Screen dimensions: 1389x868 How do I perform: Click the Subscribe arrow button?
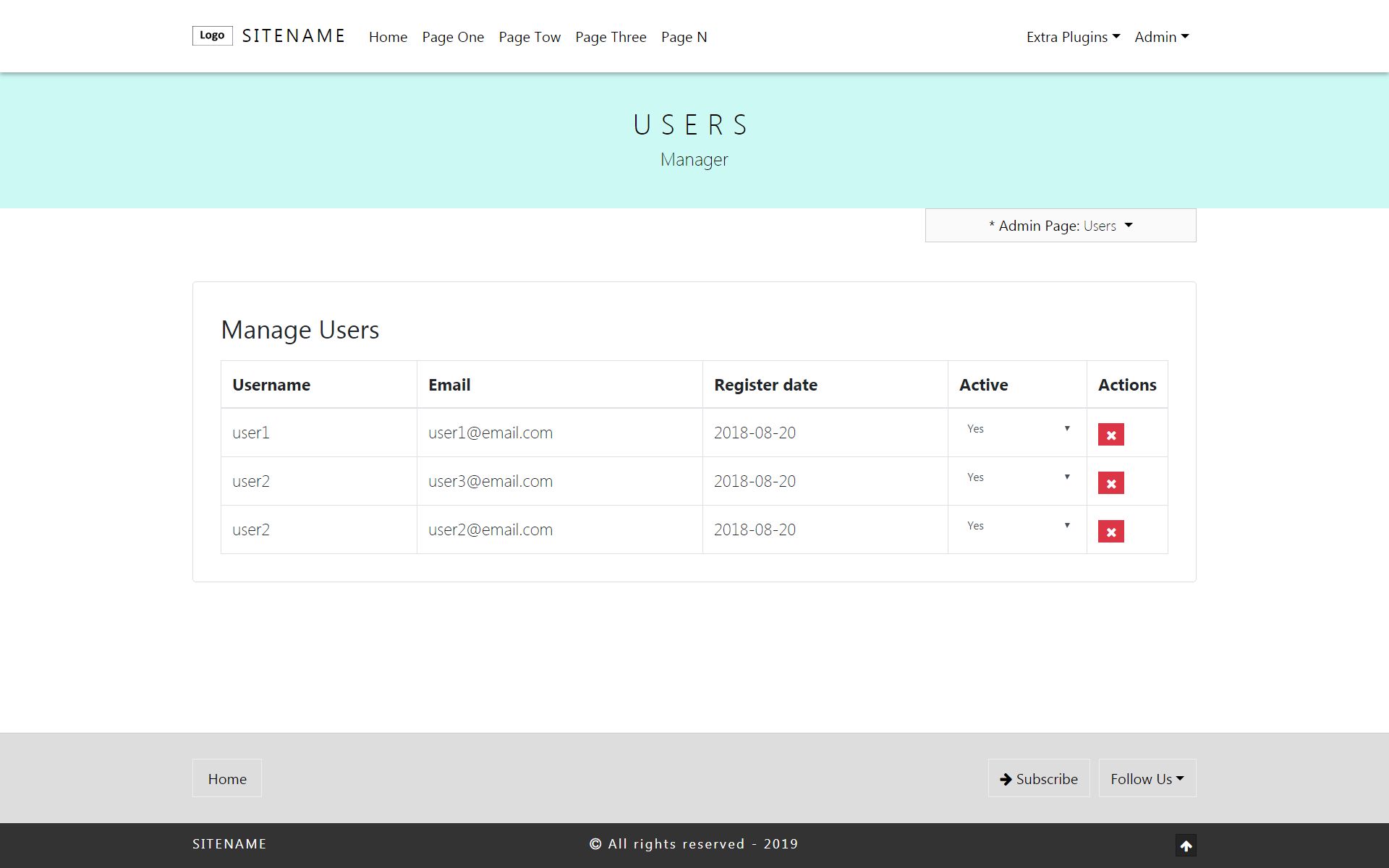coord(1038,778)
